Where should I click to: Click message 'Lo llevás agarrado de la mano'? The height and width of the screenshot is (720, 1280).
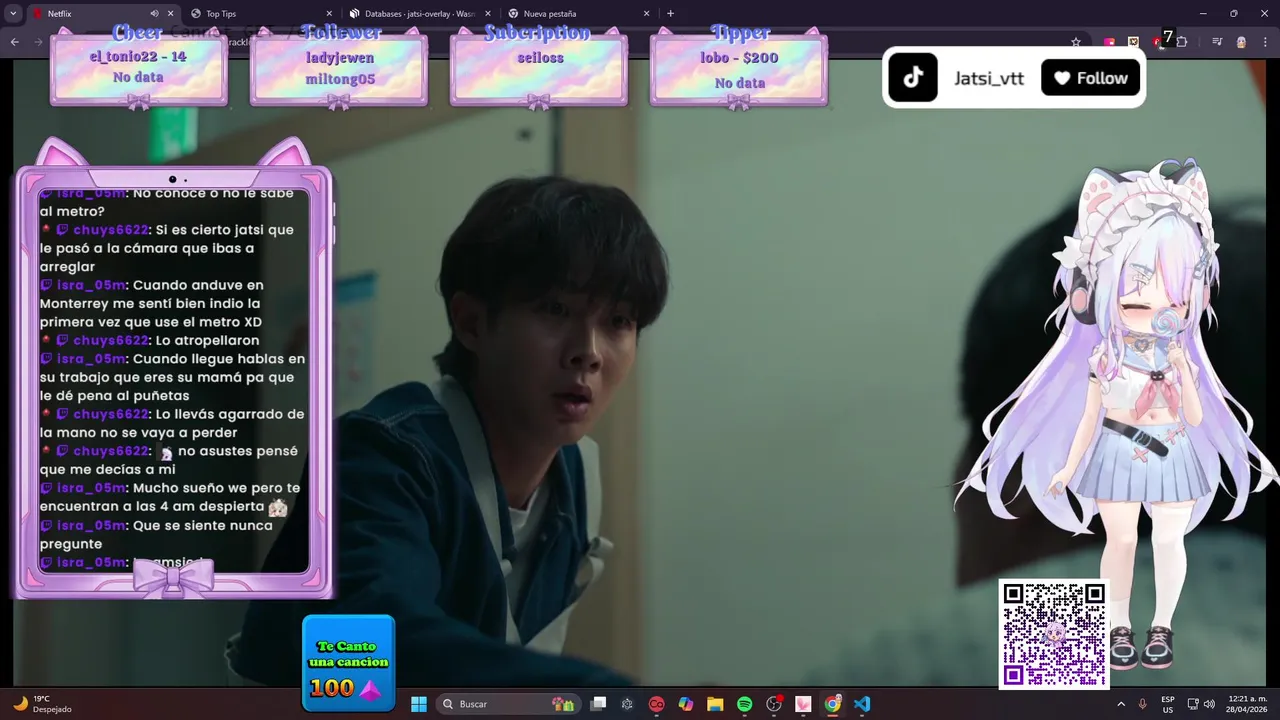[172, 423]
